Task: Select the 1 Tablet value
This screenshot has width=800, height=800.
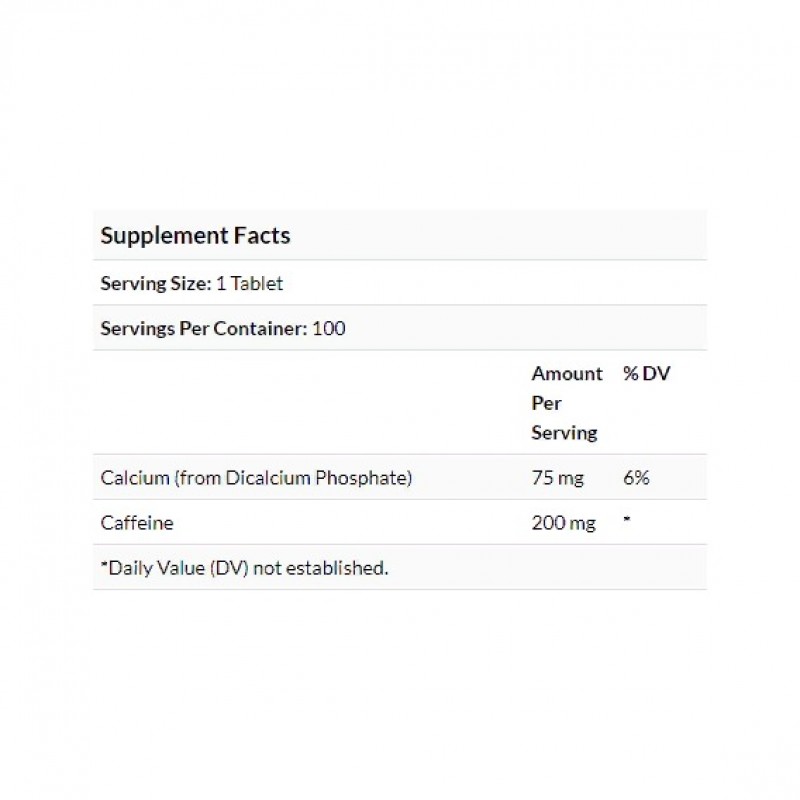Action: [250, 283]
